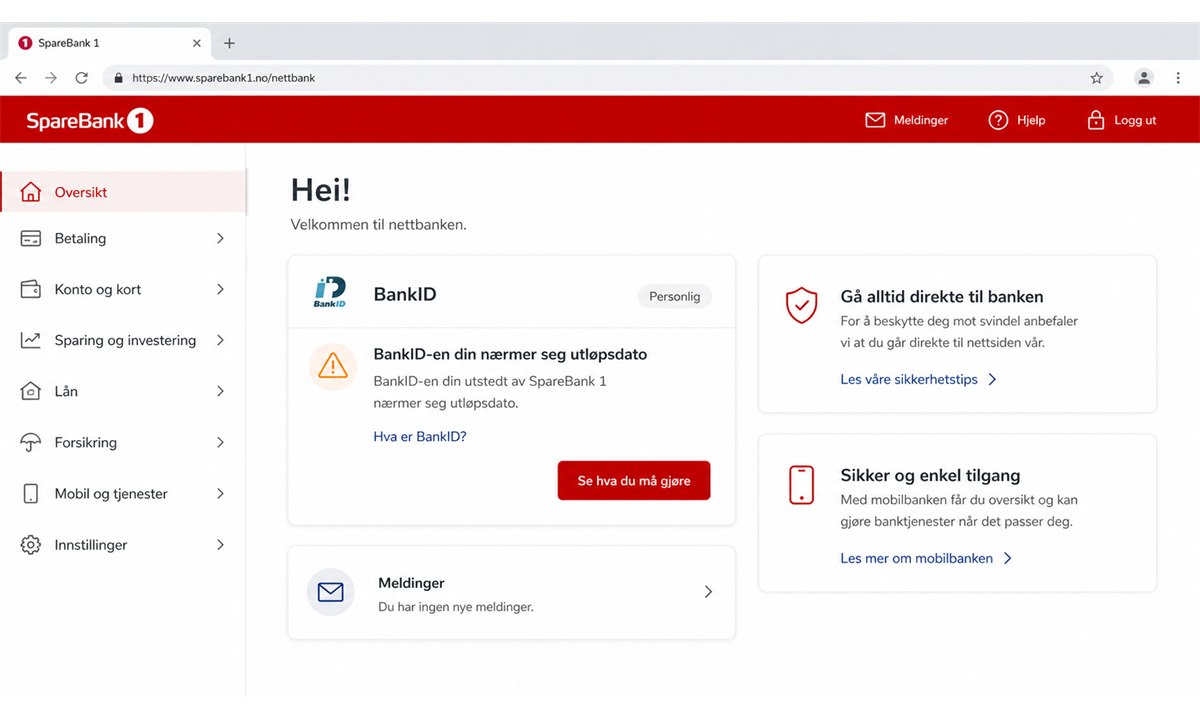This screenshot has width=1200, height=720.
Task: Open the Hva er BankID? link
Action: pos(420,437)
